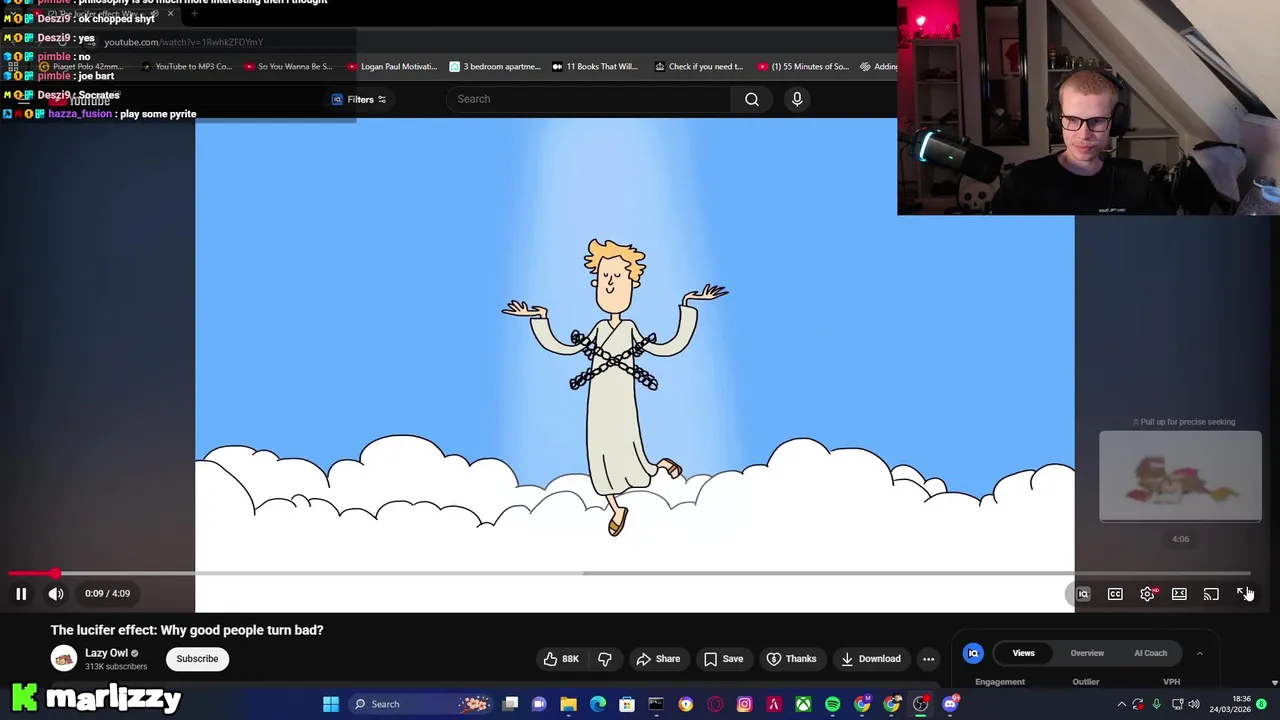Click the progress bar scrubber handle
Screen dimensions: 1280x720
coord(55,573)
